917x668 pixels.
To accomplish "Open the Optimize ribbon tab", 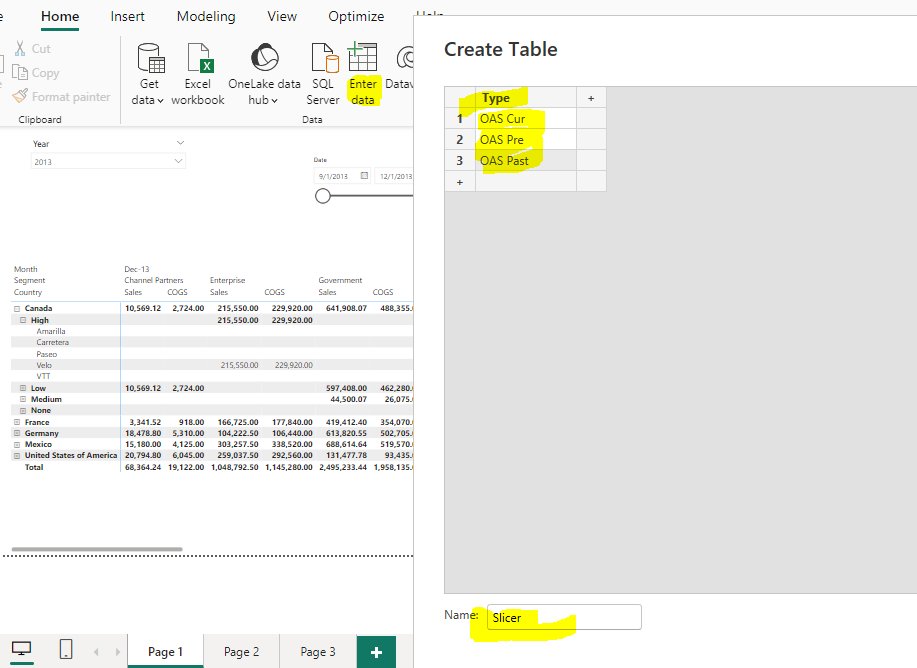I will [356, 16].
